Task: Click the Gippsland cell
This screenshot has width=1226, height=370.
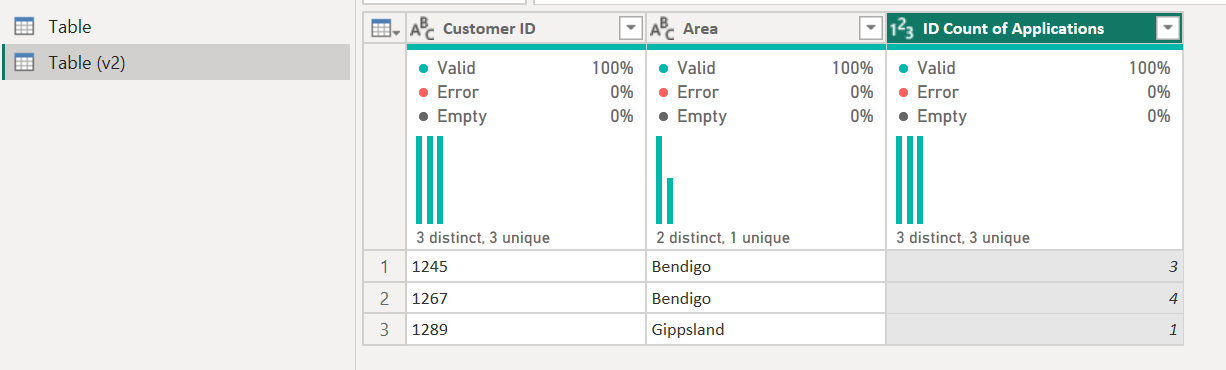Action: click(x=766, y=330)
